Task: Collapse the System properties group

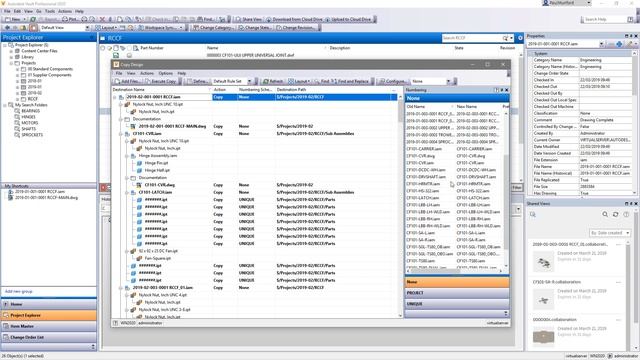Action: (x=530, y=53)
